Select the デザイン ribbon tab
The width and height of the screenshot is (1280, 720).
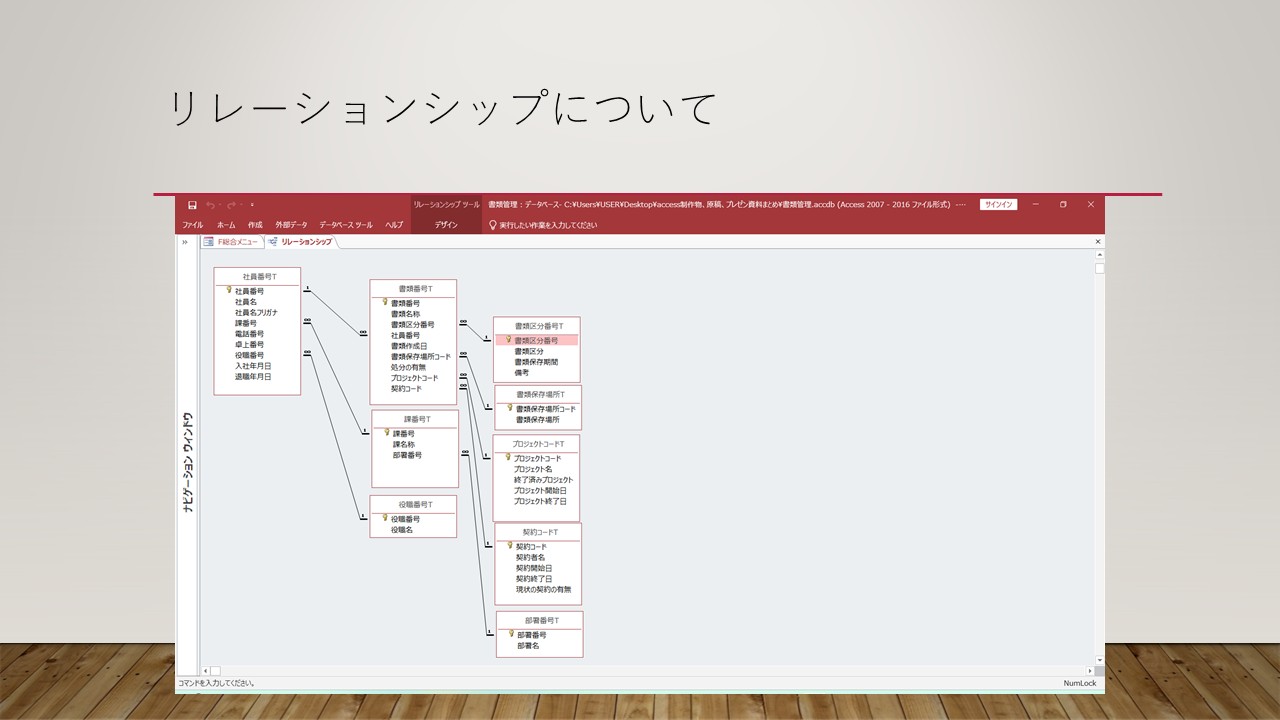(x=446, y=225)
